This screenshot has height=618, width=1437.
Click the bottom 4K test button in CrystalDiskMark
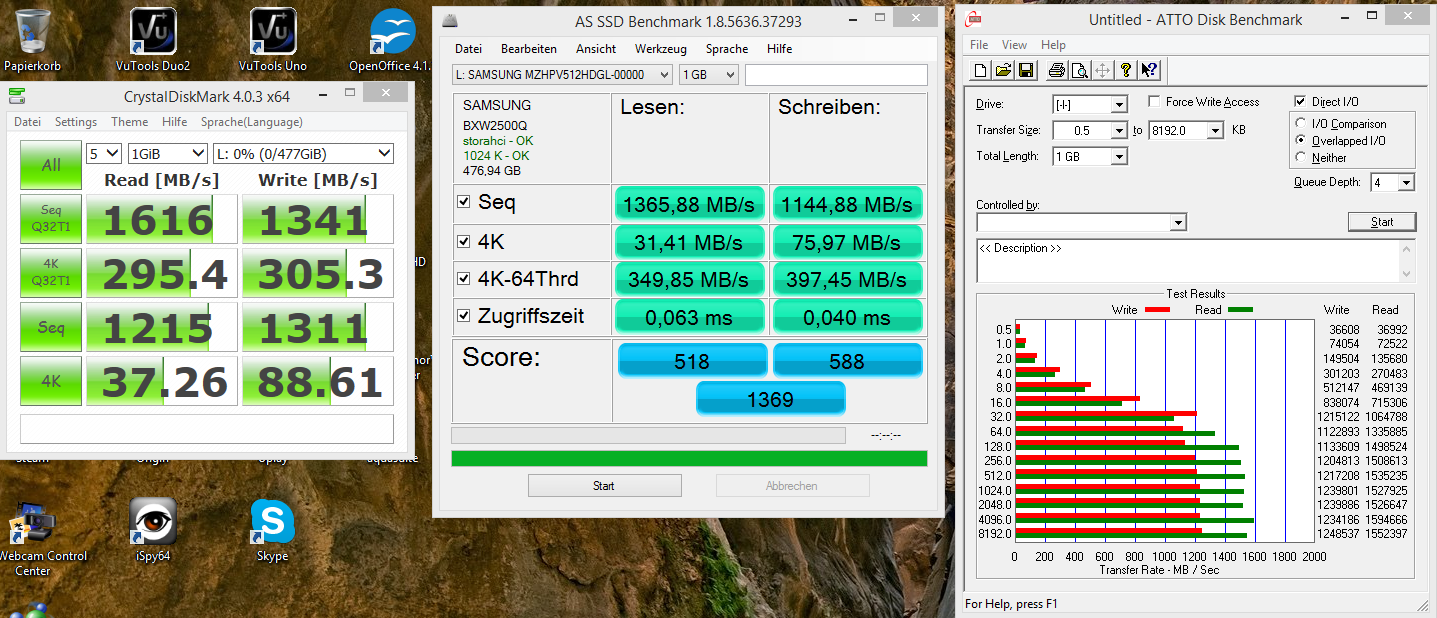click(51, 381)
